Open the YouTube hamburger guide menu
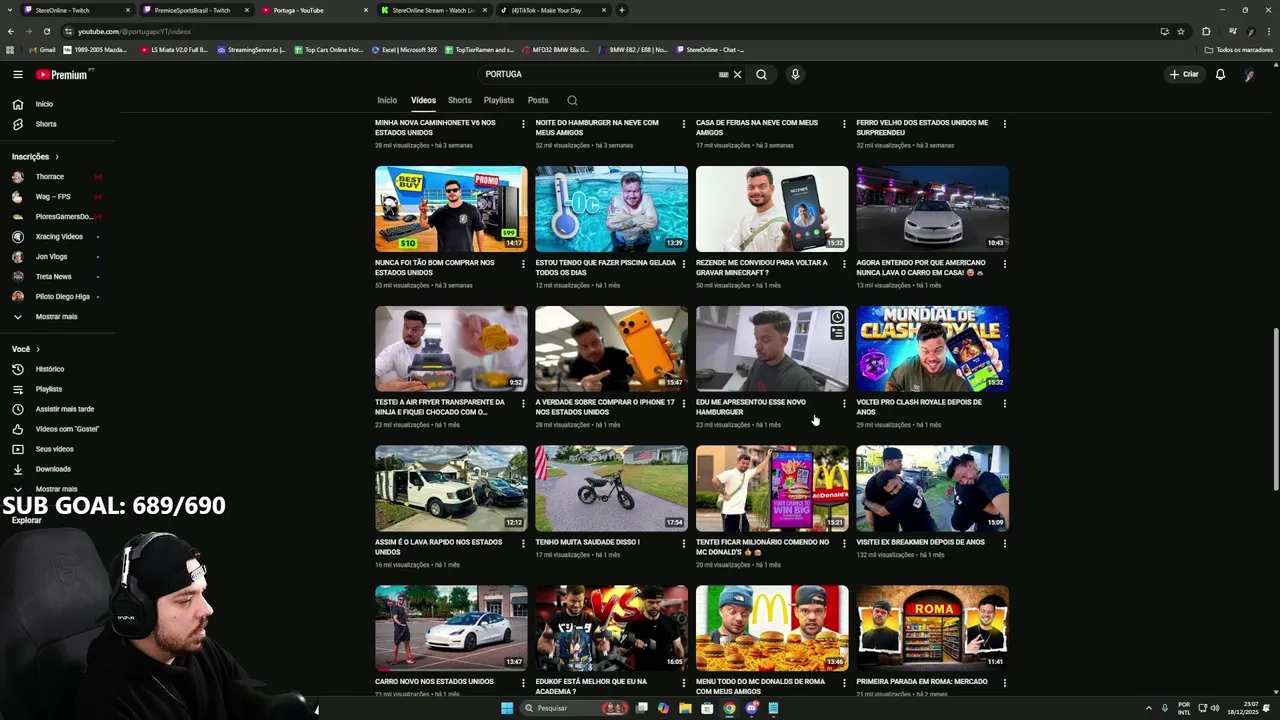 coord(17,74)
